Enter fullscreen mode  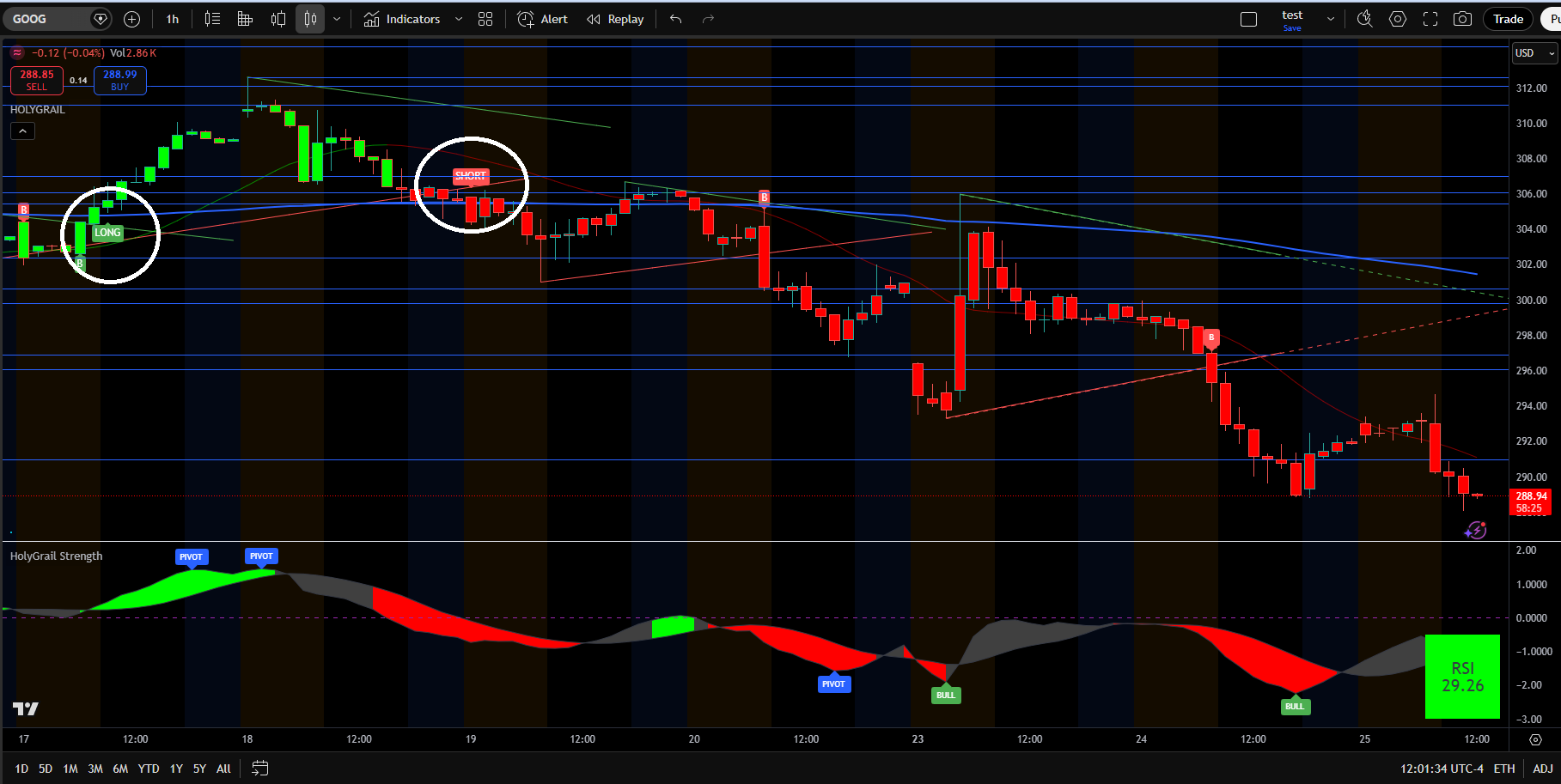[x=1430, y=19]
